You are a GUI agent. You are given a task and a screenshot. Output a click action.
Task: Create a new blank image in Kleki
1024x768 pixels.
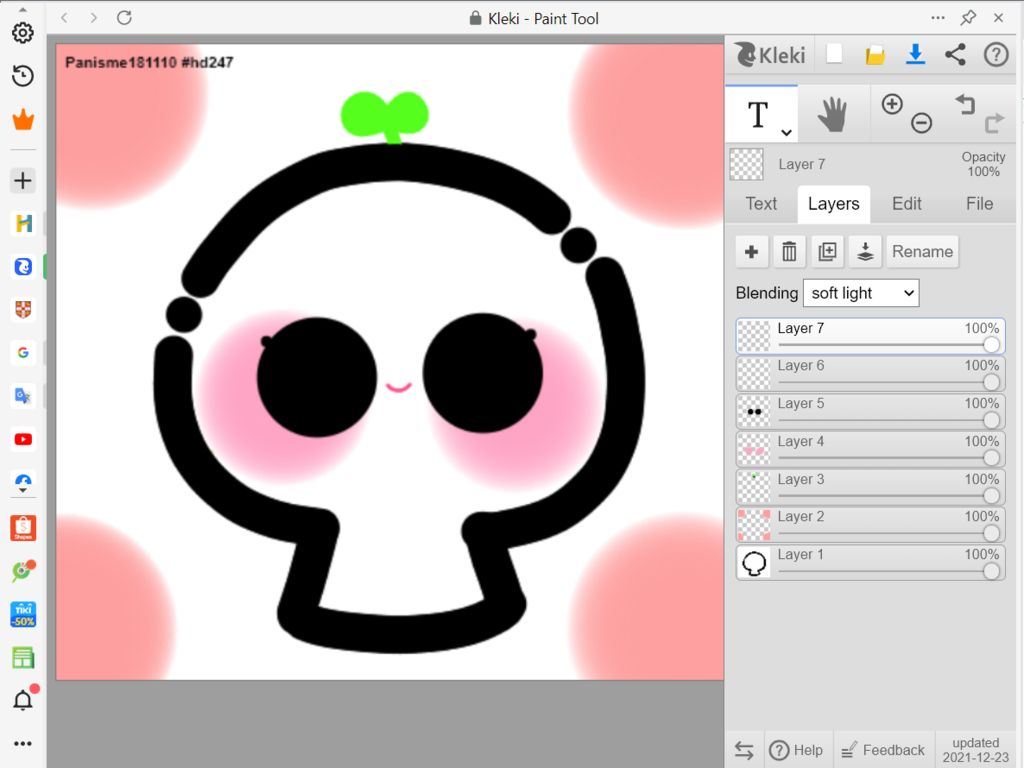pos(834,54)
